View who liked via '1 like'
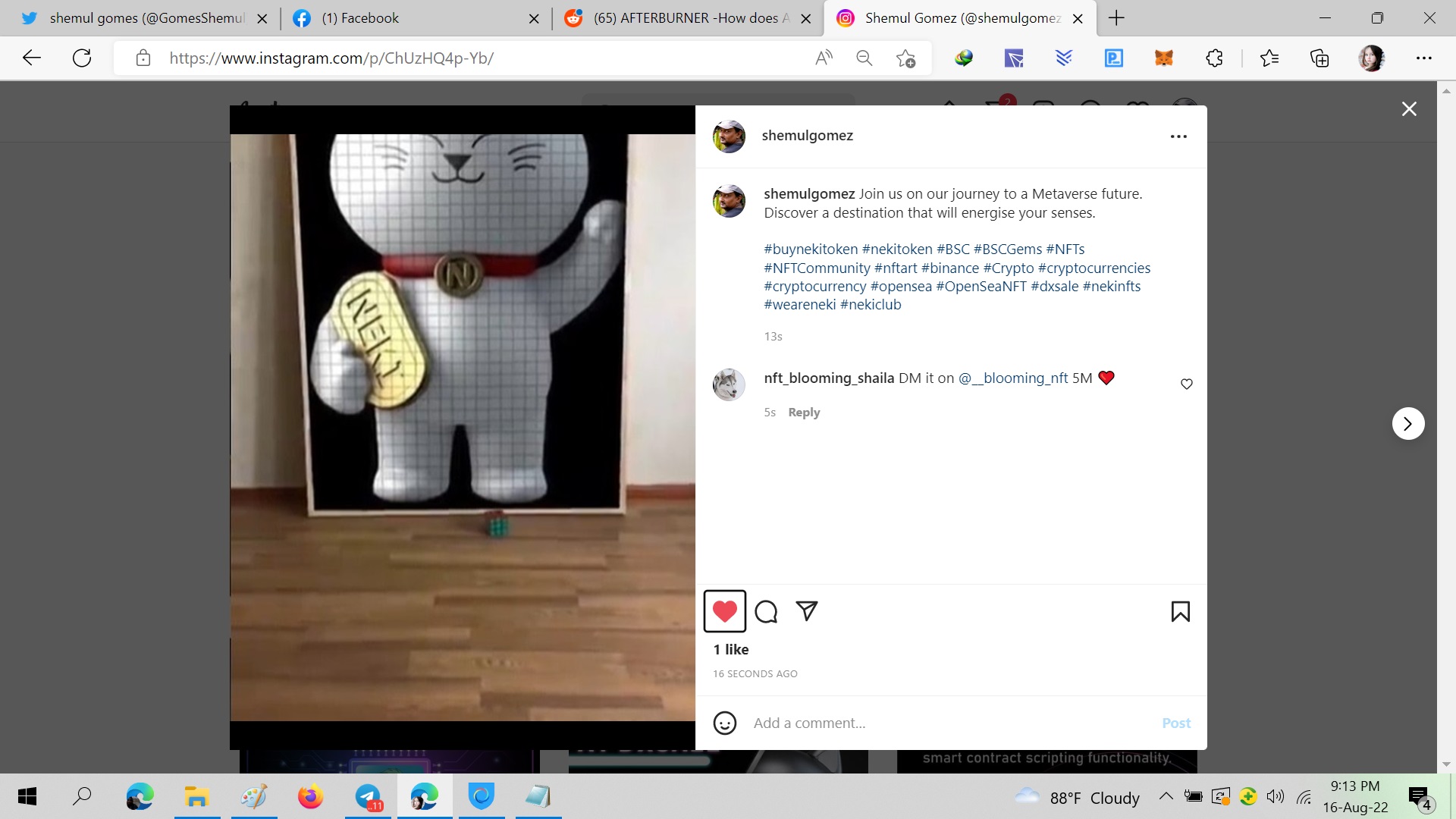Image resolution: width=1456 pixels, height=819 pixels. click(731, 649)
